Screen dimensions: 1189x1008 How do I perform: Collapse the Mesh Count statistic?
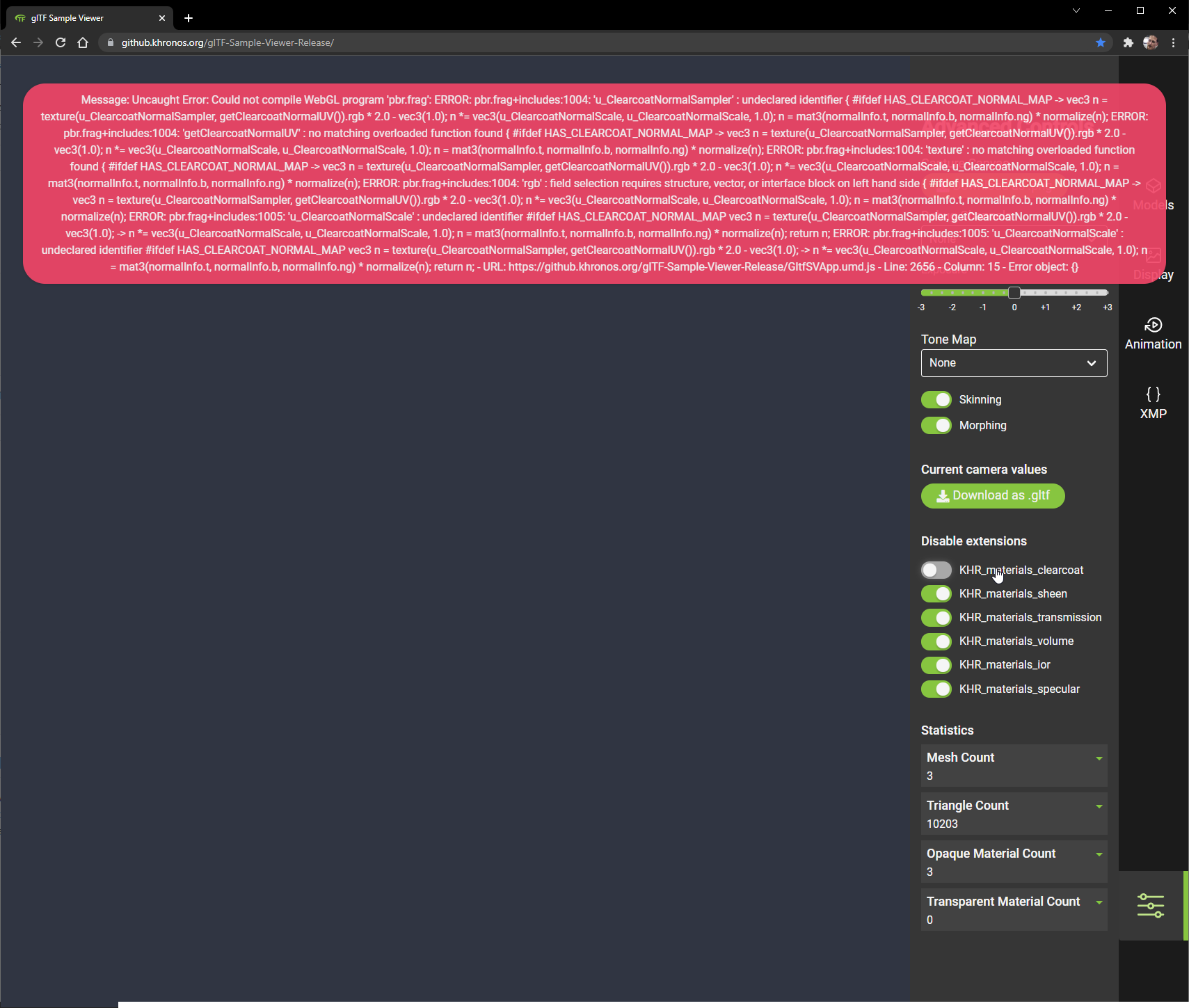(1098, 758)
